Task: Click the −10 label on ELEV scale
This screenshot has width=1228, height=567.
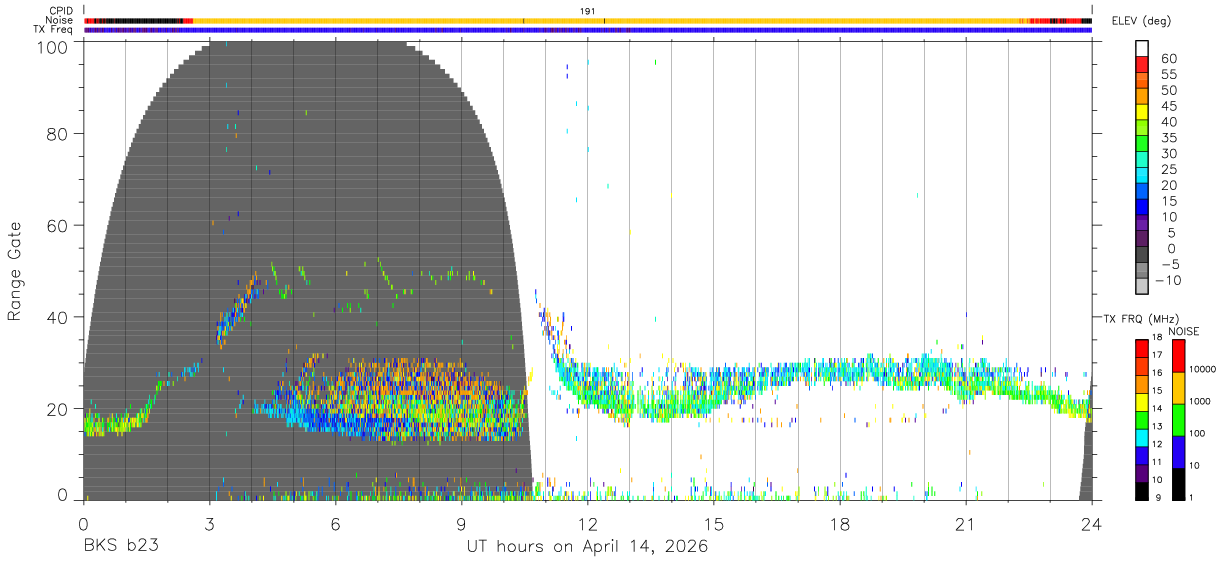Action: pos(1168,279)
